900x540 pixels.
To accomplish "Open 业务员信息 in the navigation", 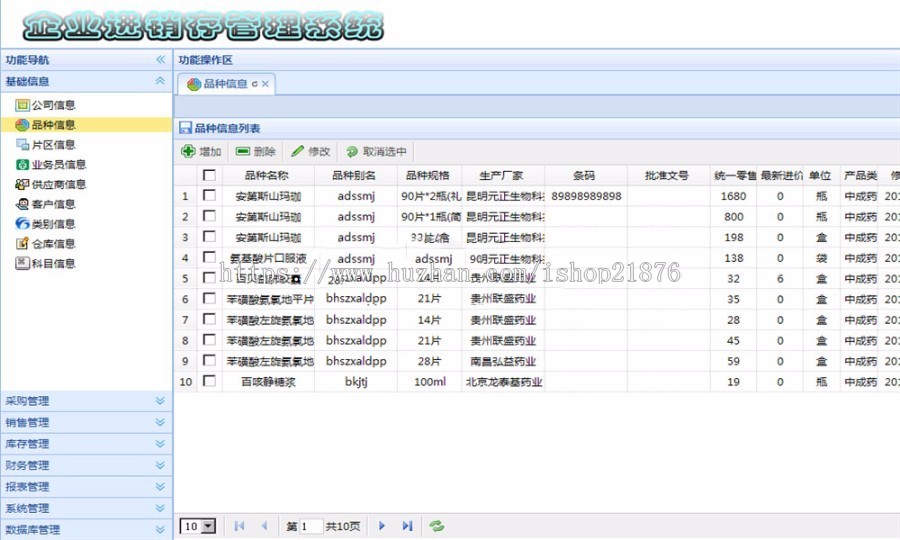I will tap(59, 165).
